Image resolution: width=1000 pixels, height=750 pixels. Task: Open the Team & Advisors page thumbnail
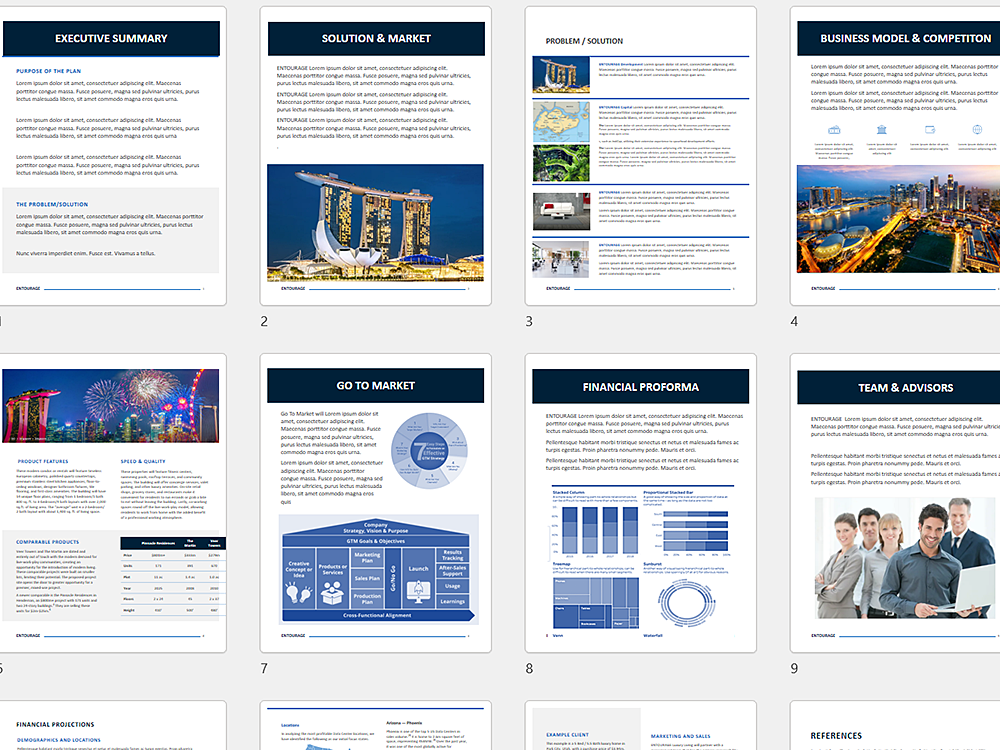[x=895, y=503]
